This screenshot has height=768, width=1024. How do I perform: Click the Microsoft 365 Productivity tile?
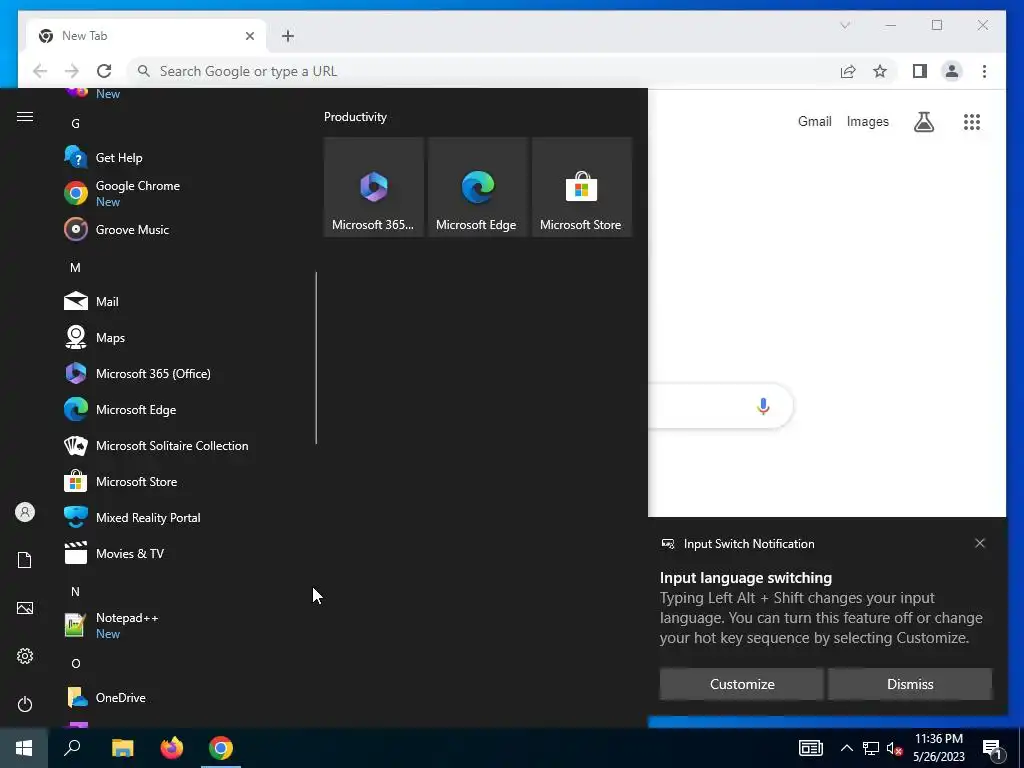point(374,187)
